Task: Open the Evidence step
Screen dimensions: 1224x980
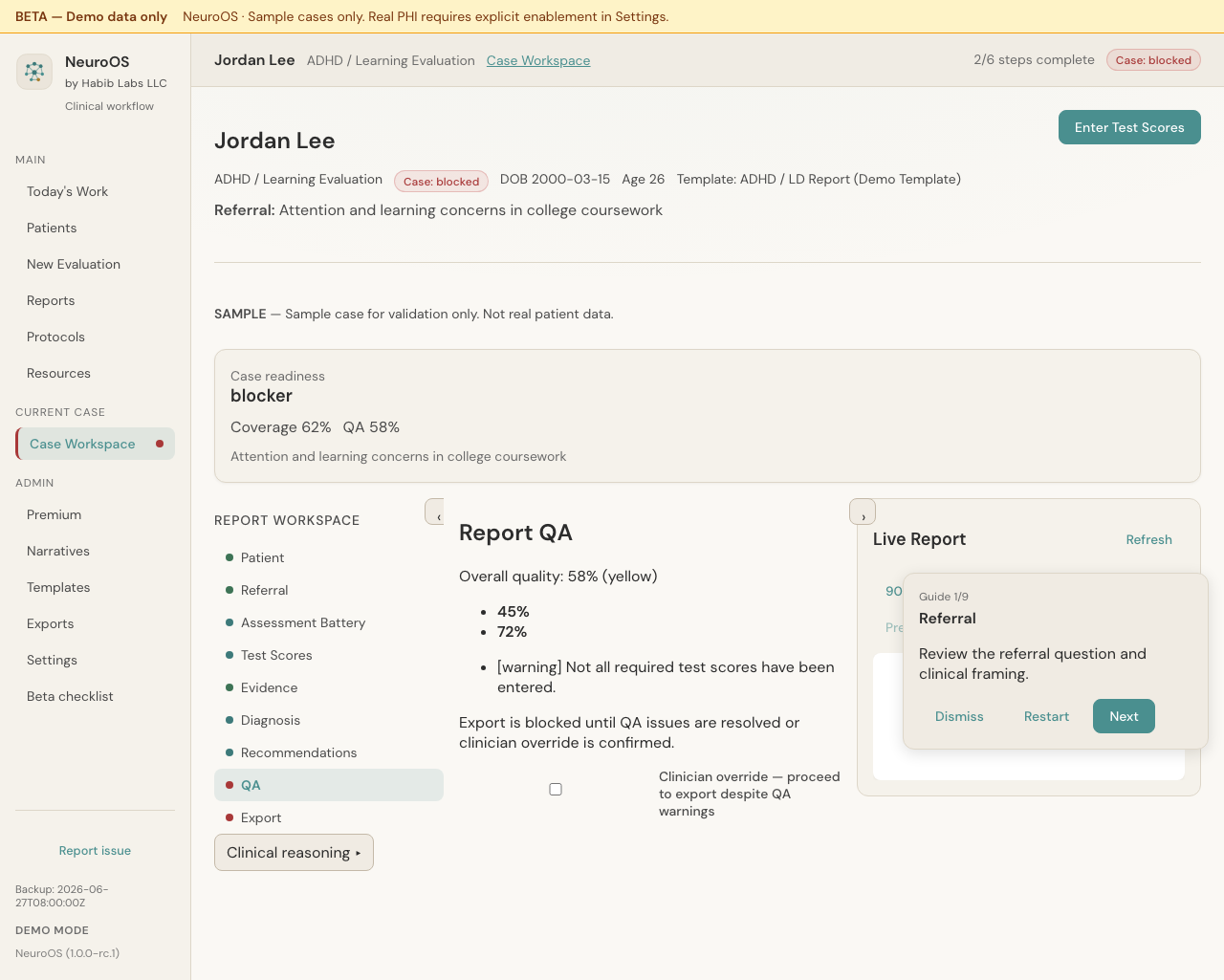Action: (x=329, y=687)
